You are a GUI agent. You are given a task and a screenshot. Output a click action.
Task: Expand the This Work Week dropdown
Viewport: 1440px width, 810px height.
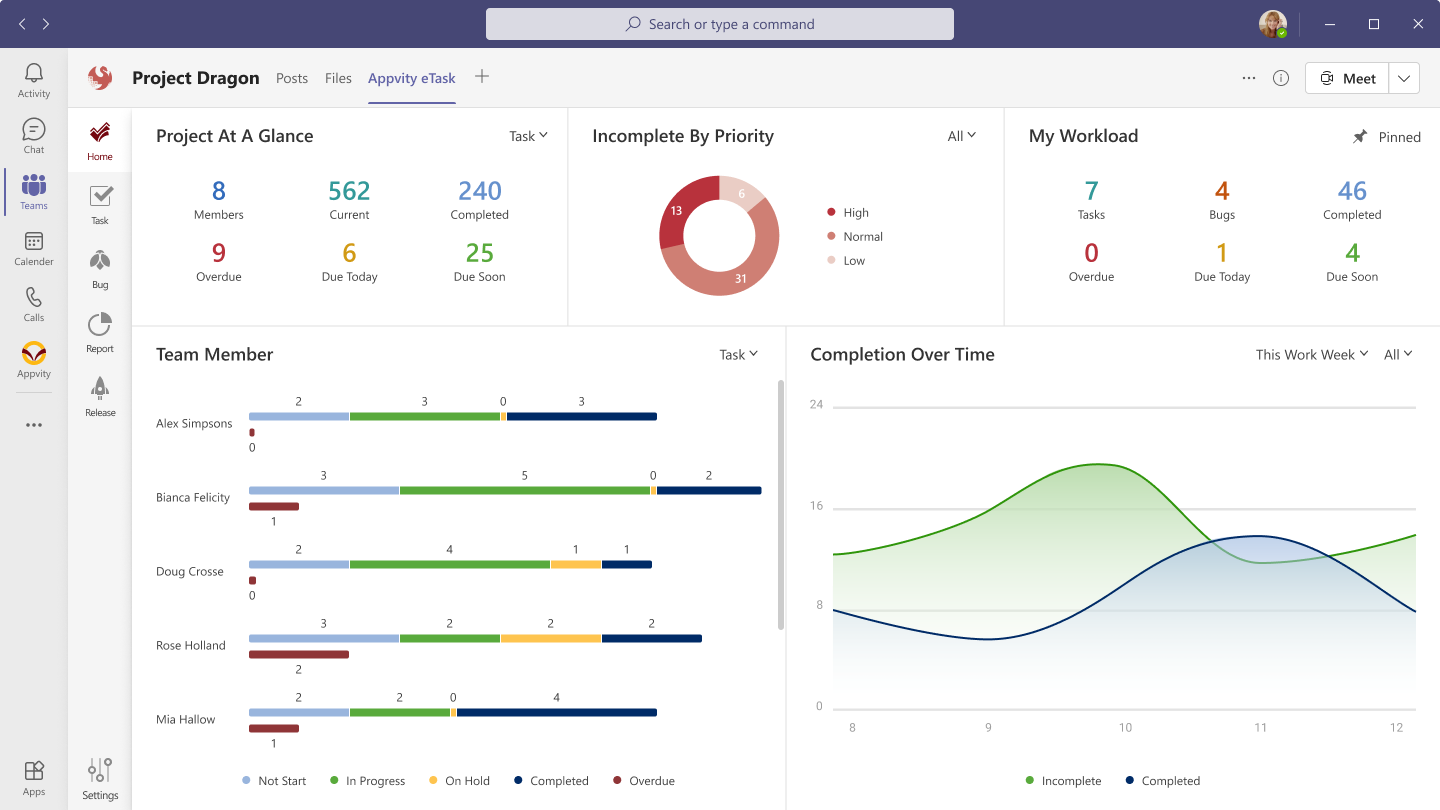(1311, 354)
